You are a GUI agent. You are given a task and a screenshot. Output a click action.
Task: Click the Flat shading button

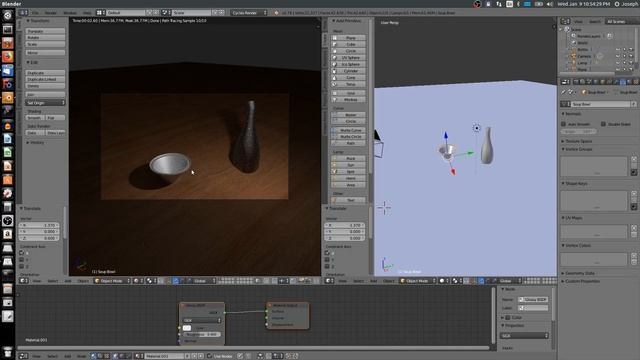pyautogui.click(x=56, y=118)
